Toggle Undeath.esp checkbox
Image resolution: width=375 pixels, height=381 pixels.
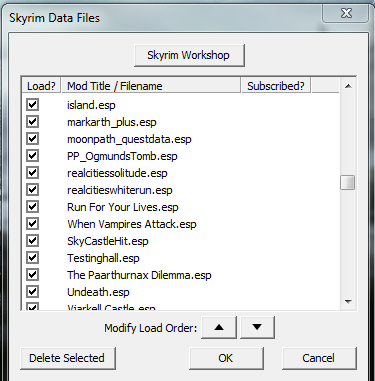[33, 292]
